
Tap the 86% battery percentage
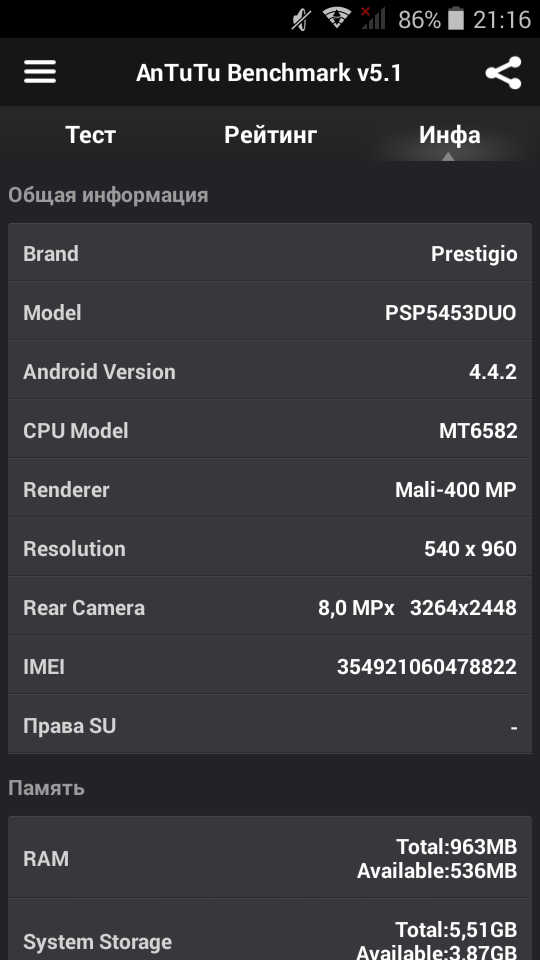pos(419,20)
